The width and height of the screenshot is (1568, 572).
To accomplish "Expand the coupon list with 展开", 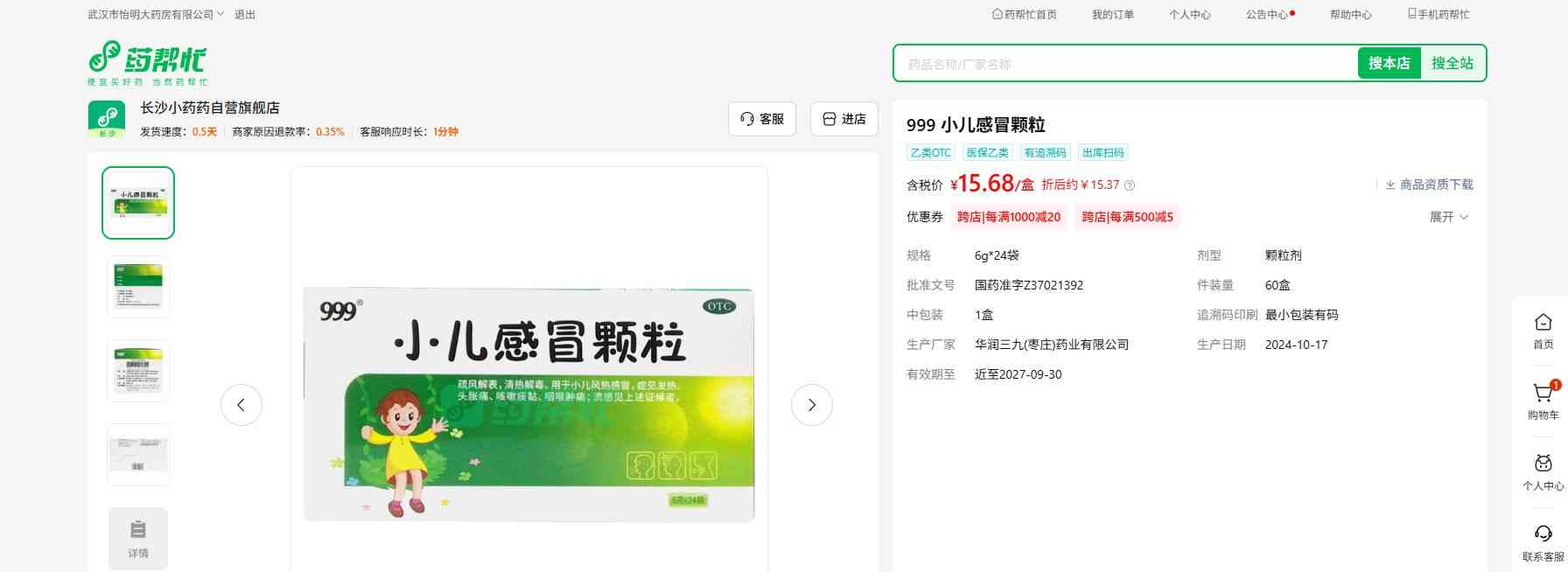I will [1448, 217].
